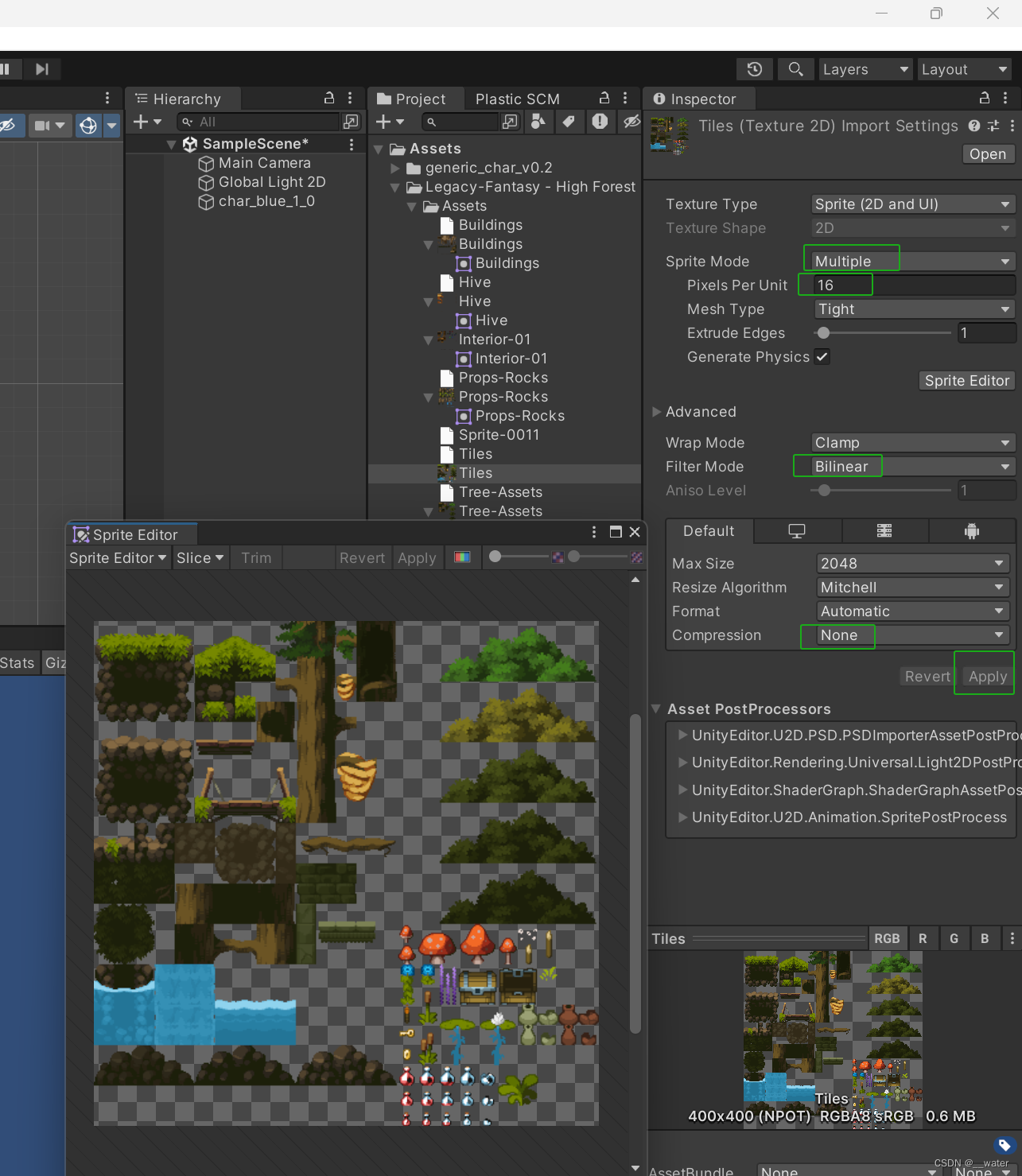Click the Sprite Editor mip level slider
Screen dimensions: 1022x1176
pos(599,557)
